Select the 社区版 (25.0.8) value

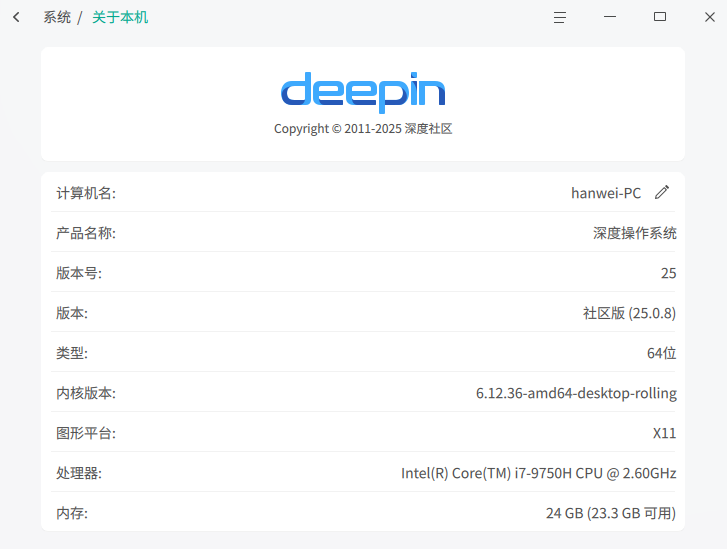630,313
